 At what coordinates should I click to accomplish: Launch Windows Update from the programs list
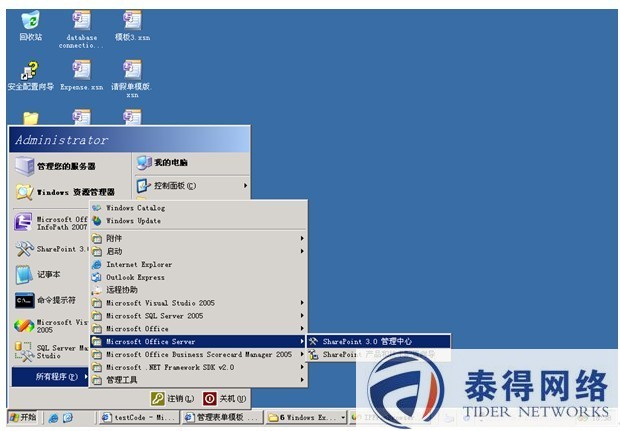click(x=198, y=221)
